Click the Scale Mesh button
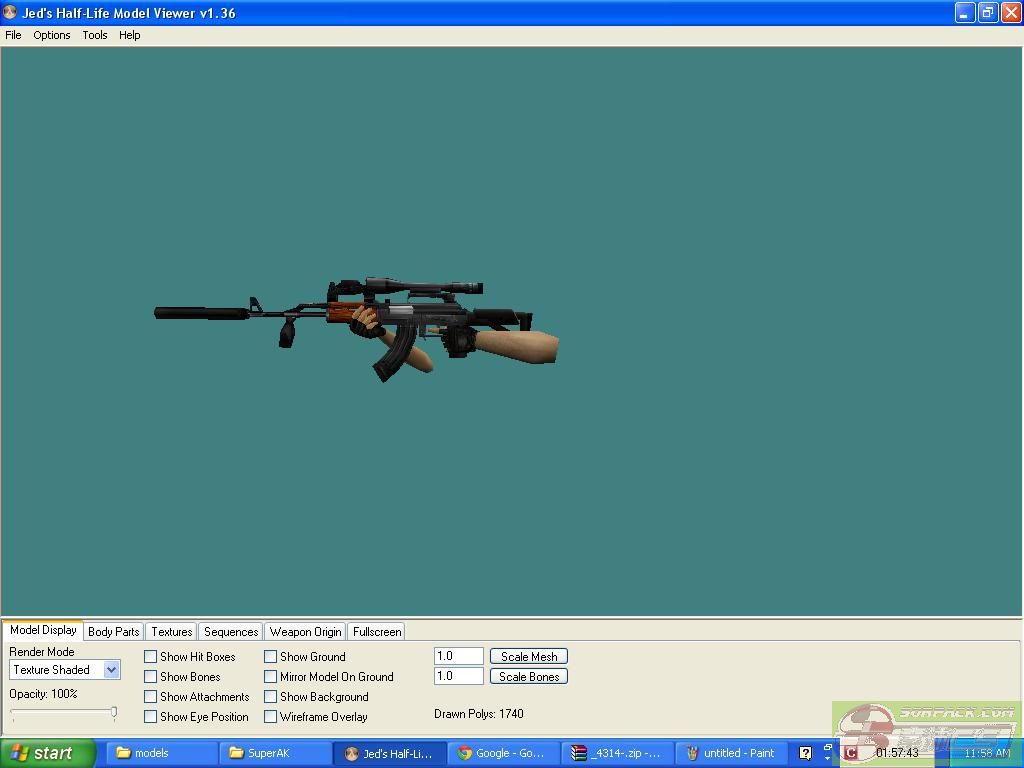This screenshot has width=1024, height=768. pos(529,656)
